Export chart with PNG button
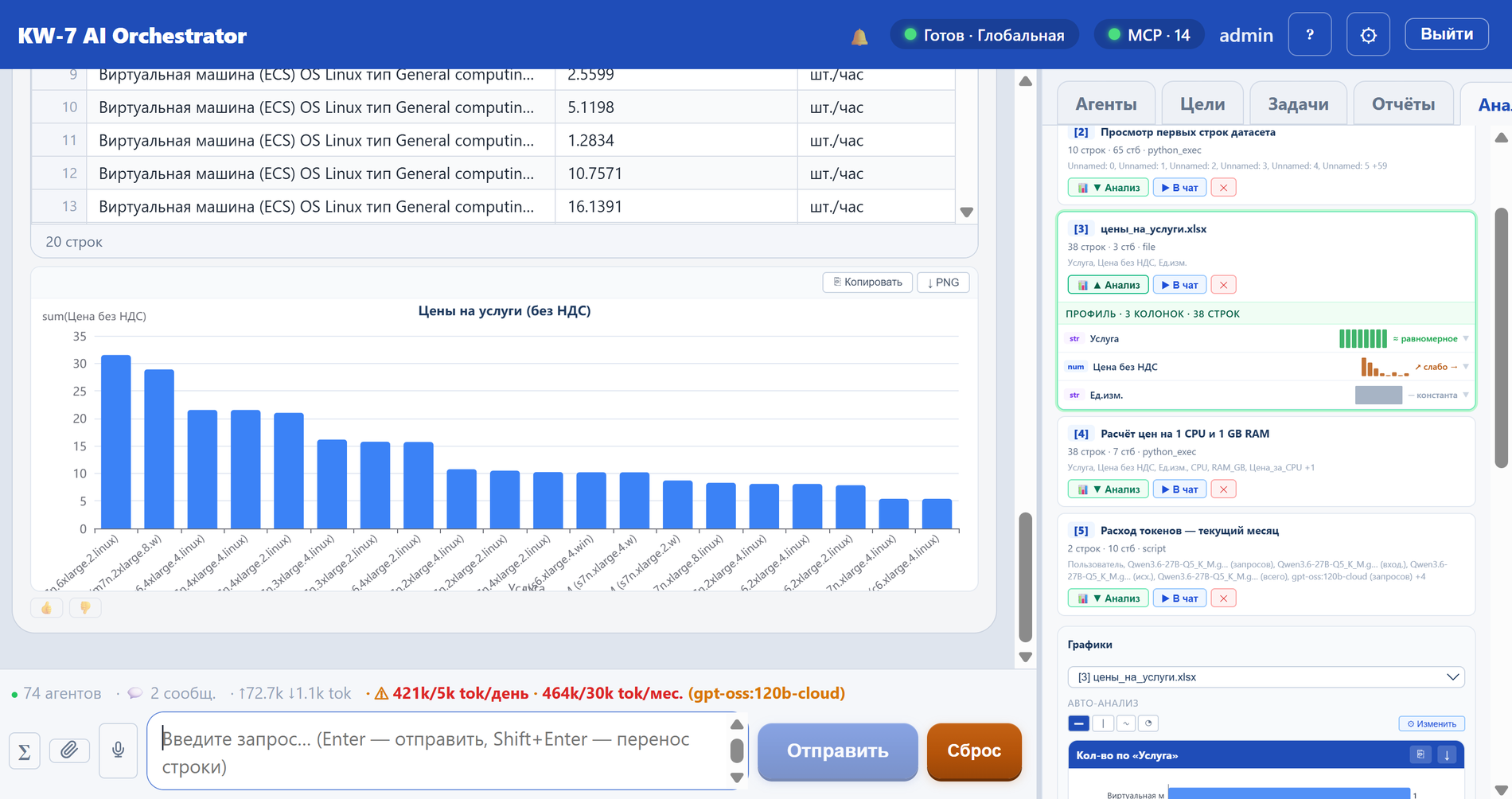The height and width of the screenshot is (799, 1512). point(943,282)
